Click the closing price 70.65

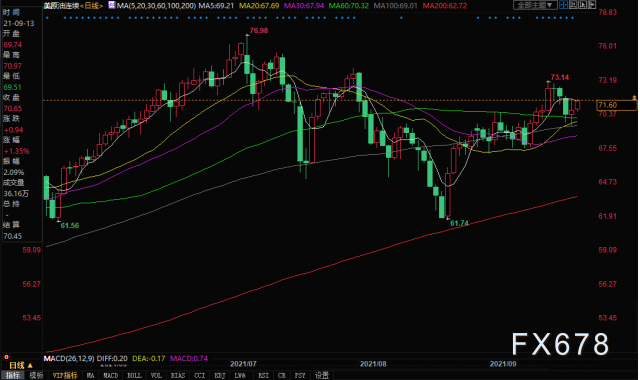point(13,108)
